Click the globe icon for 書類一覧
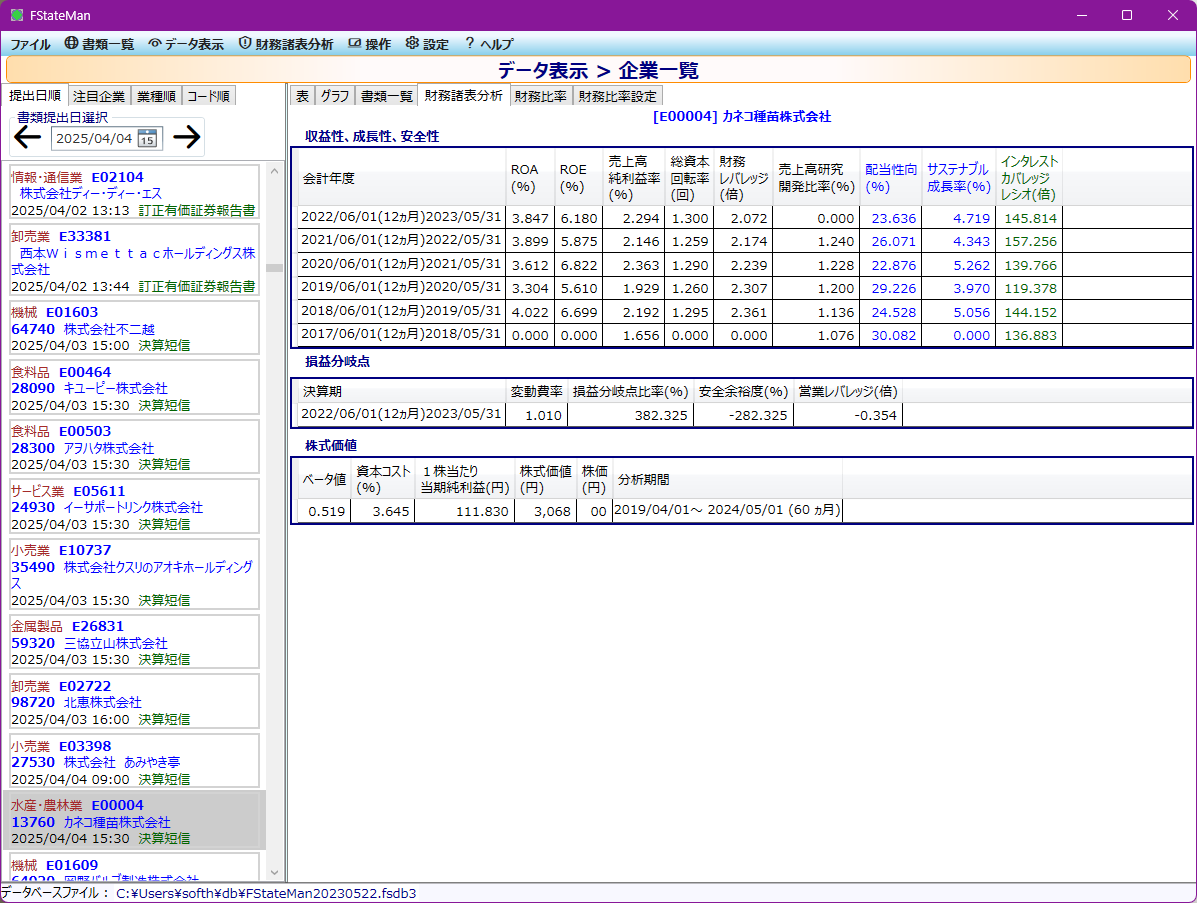Screen dimensions: 1197x903 click(x=71, y=44)
